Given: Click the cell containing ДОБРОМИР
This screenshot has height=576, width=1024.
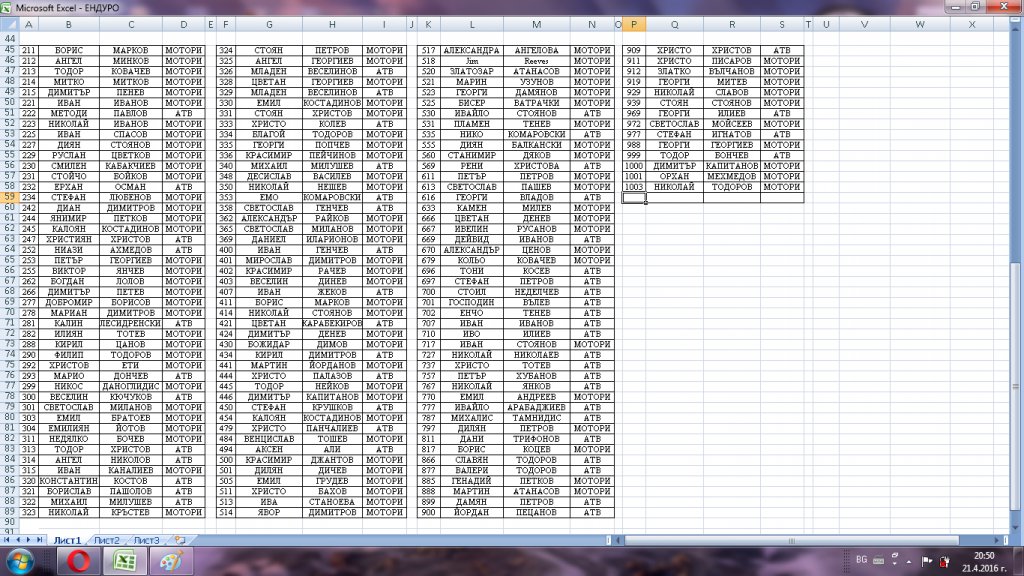Looking at the screenshot, I should pos(69,302).
